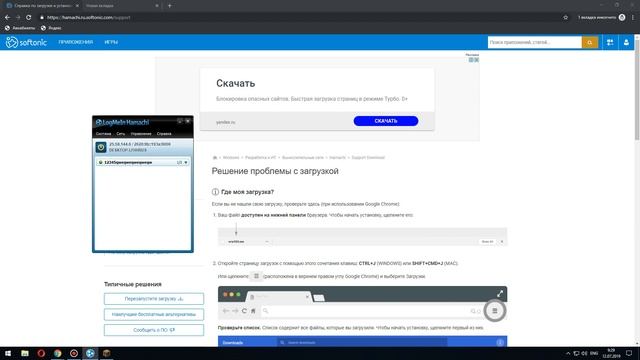640x360 pixels.
Task: Click the network status dot beside 12345 network
Action: point(100,162)
